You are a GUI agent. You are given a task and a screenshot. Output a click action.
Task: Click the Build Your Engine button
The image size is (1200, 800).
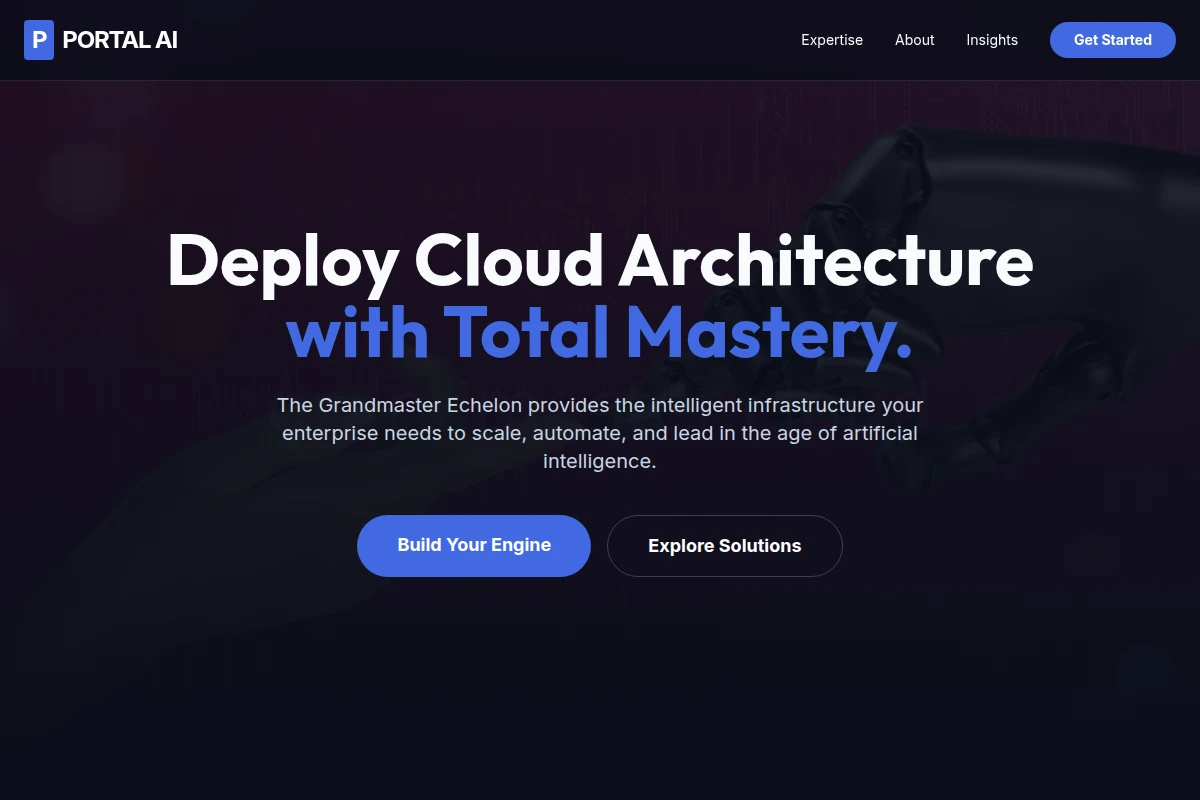pos(474,546)
